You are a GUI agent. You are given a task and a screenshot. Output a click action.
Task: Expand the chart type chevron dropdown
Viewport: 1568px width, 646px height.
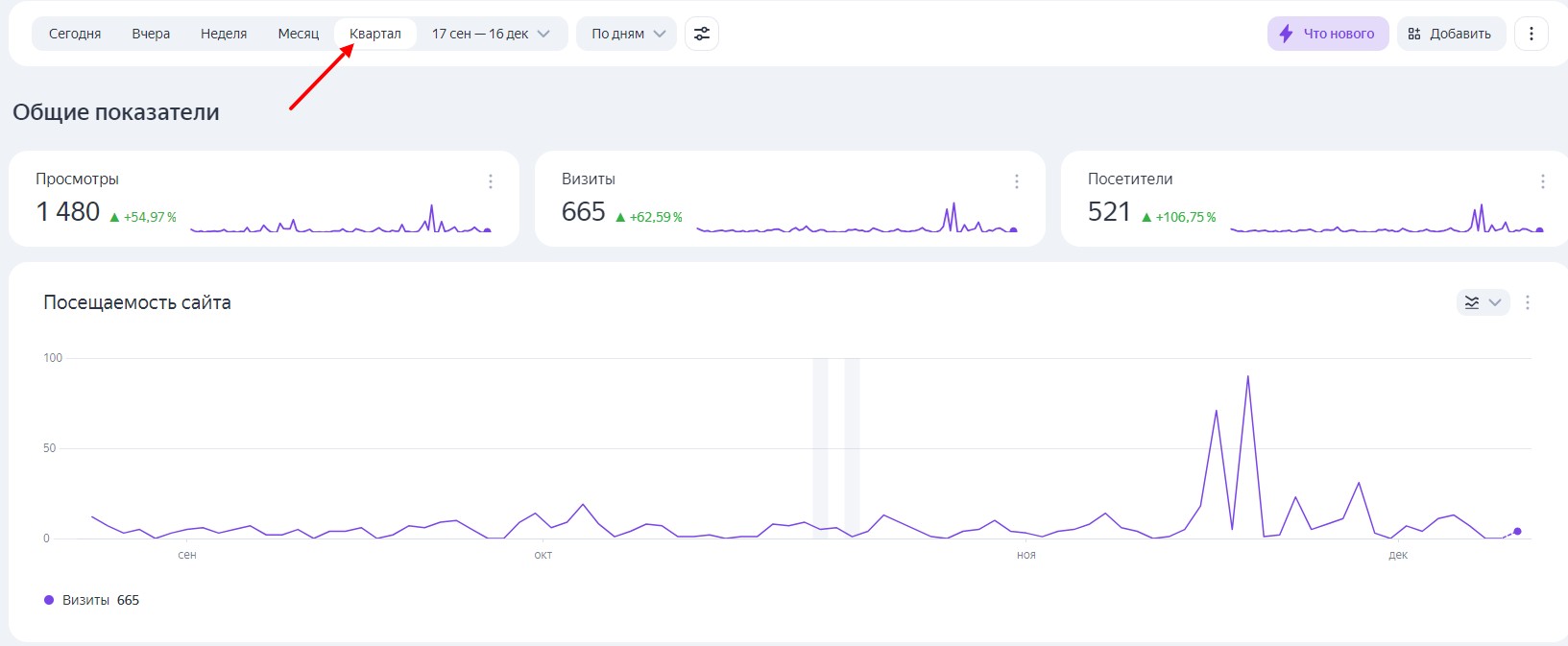click(1495, 302)
